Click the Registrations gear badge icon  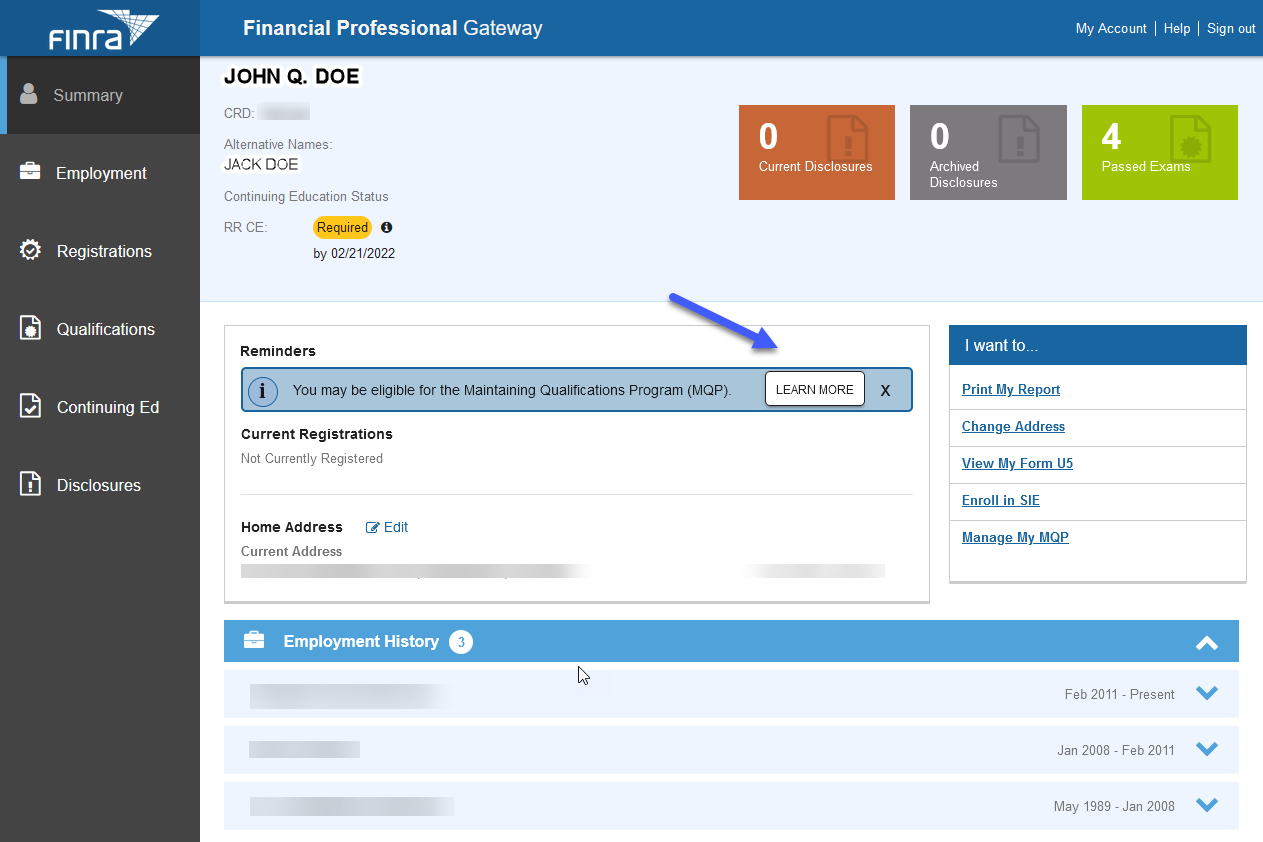coord(30,250)
